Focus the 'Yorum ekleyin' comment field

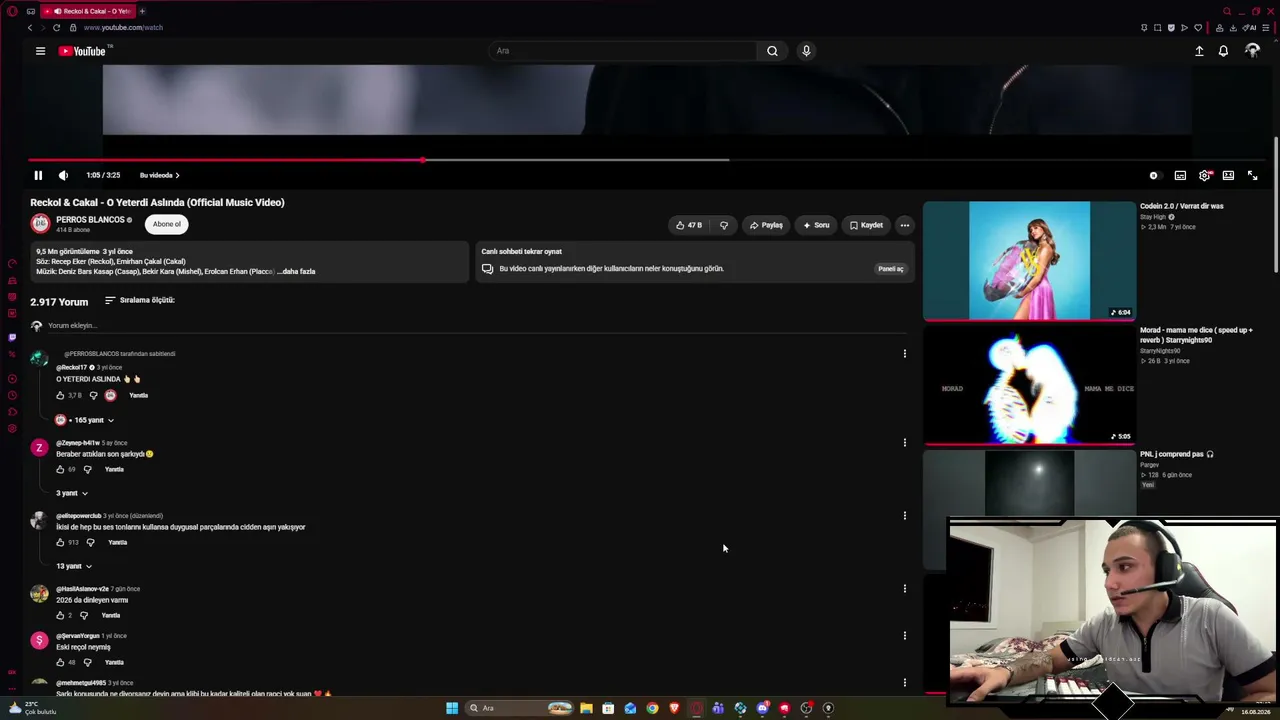(x=476, y=326)
